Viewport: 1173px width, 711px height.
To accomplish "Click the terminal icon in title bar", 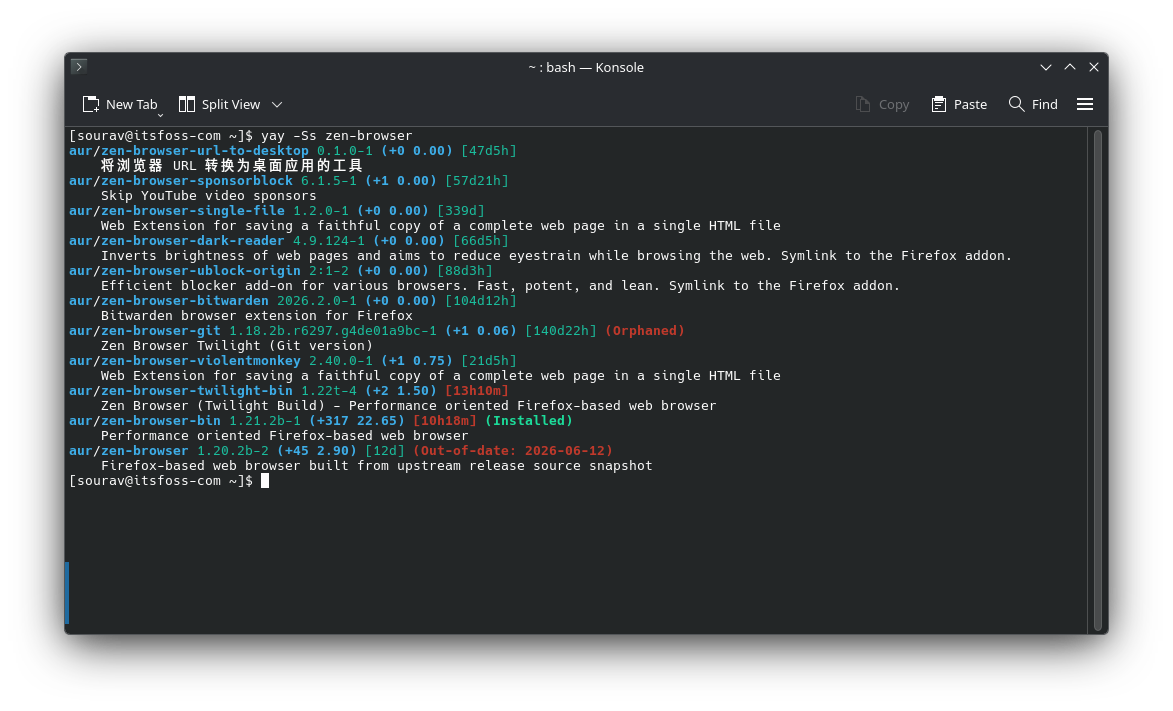I will (x=79, y=67).
